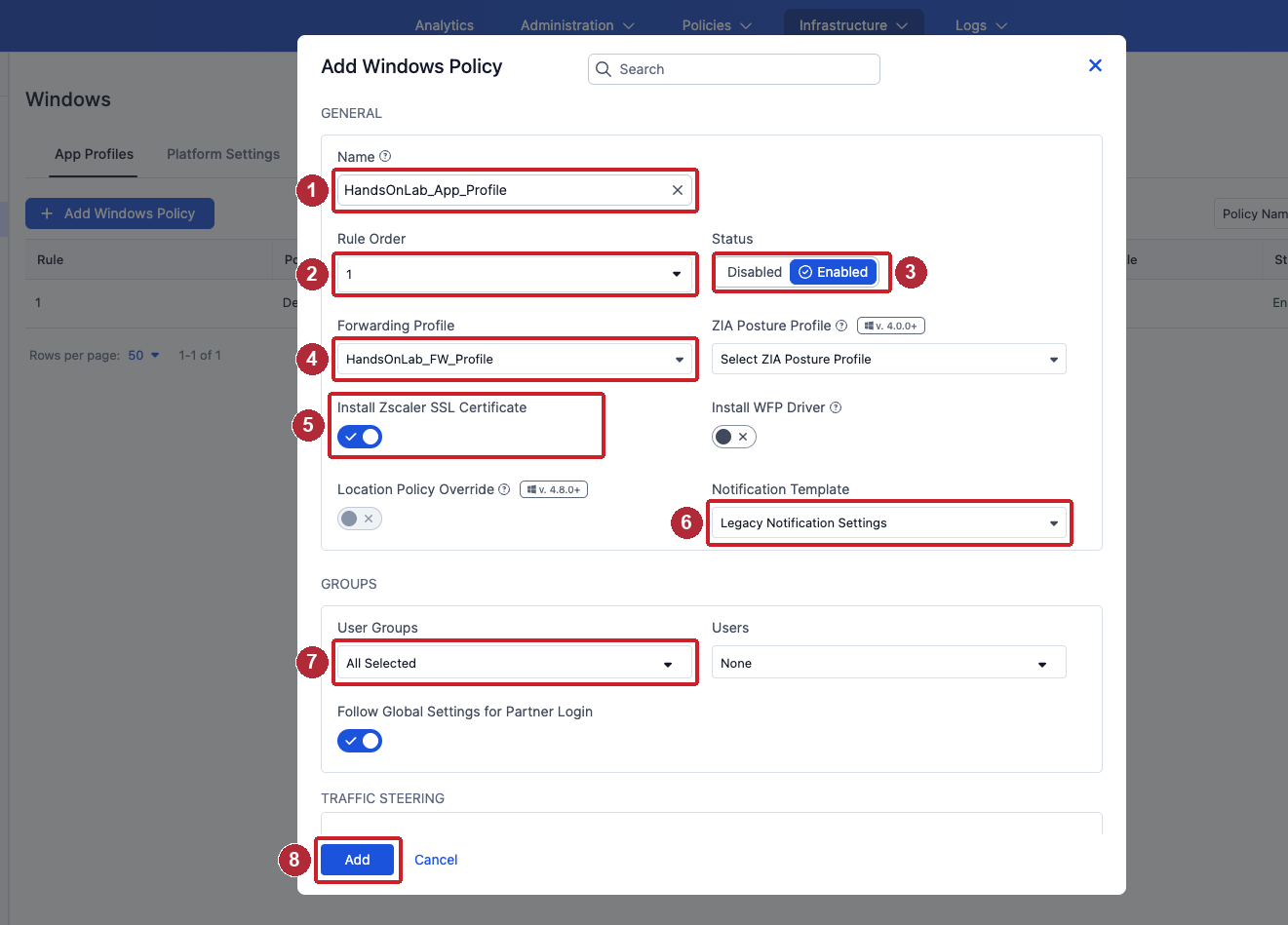The height and width of the screenshot is (925, 1288).
Task: Open the Logs menu
Action: pyautogui.click(x=981, y=25)
